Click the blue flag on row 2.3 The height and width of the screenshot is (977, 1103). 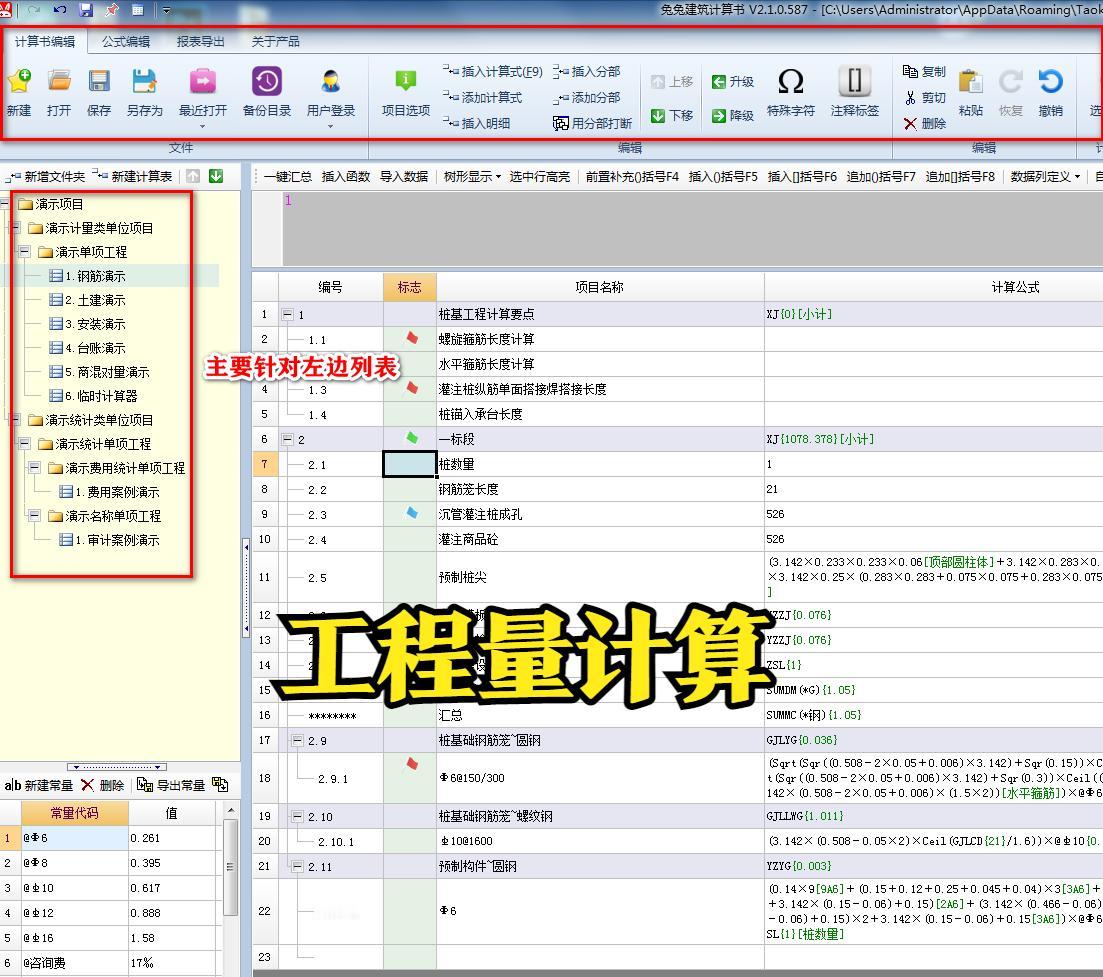(411, 513)
